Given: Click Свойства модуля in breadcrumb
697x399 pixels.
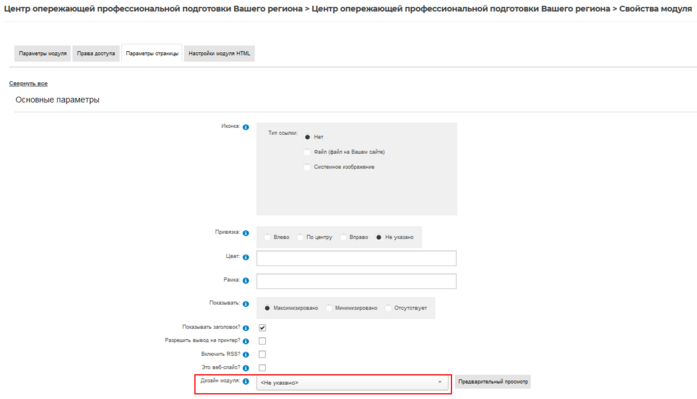Looking at the screenshot, I should [655, 9].
